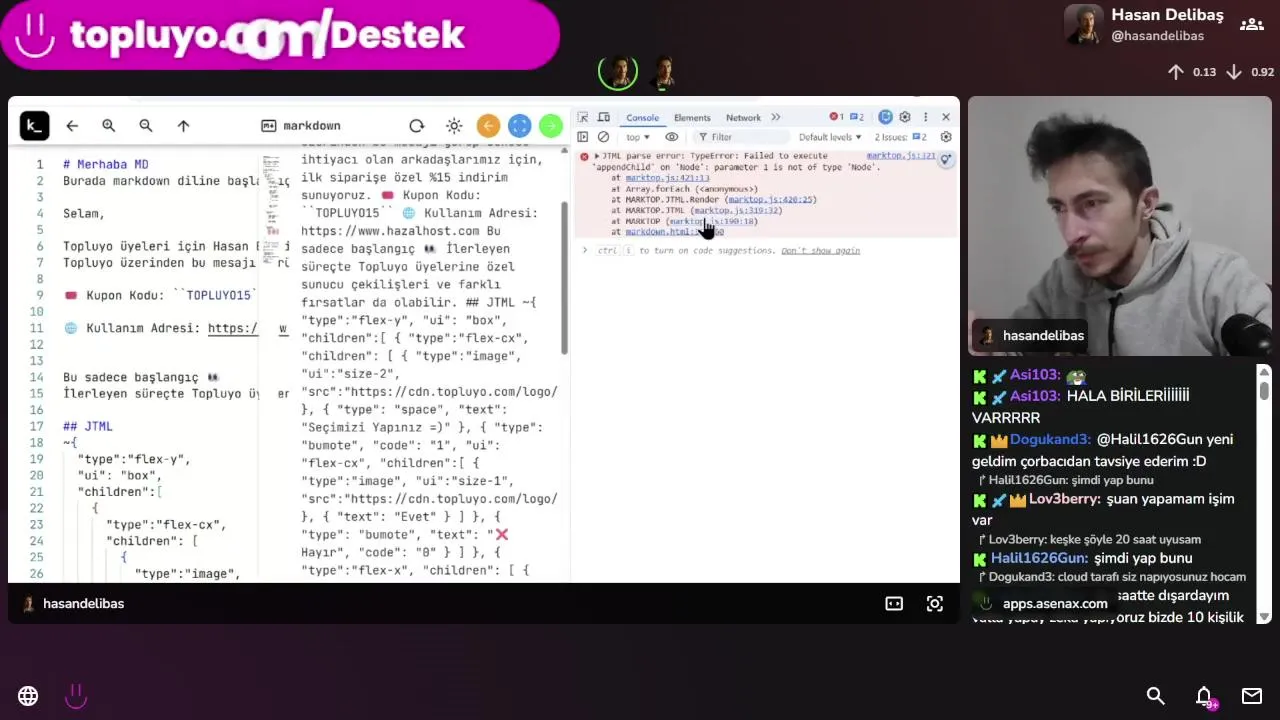The width and height of the screenshot is (1280, 720).
Task: Zoom out with the minus magnifier icon
Action: (146, 126)
